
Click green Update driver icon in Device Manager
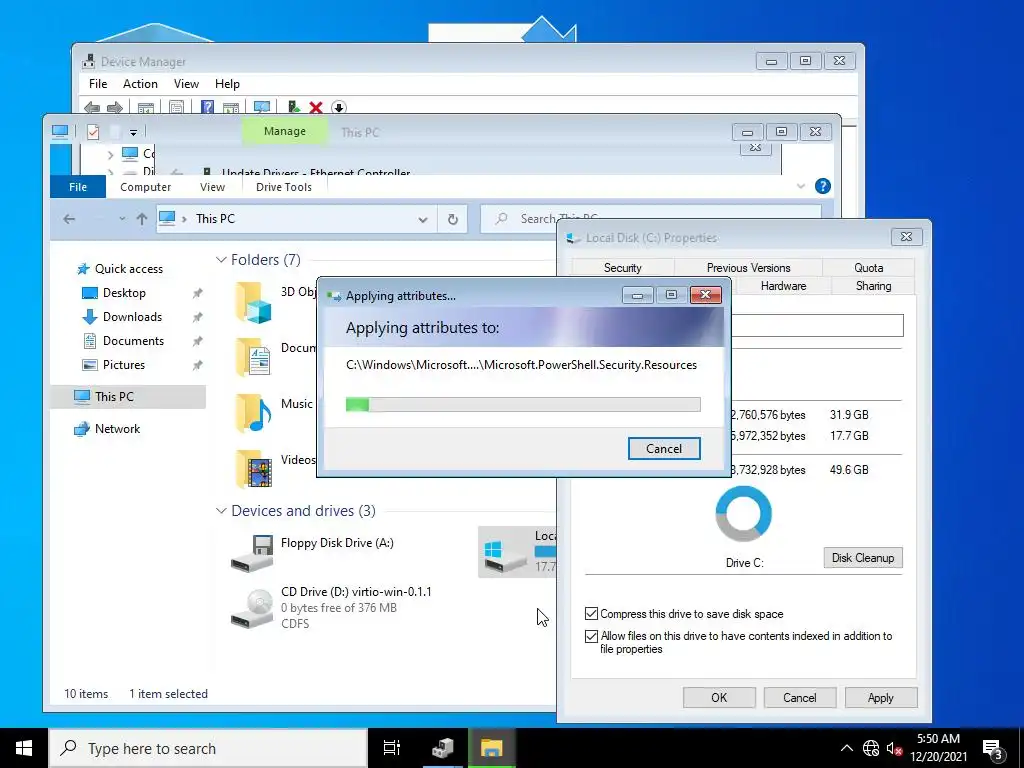[294, 107]
